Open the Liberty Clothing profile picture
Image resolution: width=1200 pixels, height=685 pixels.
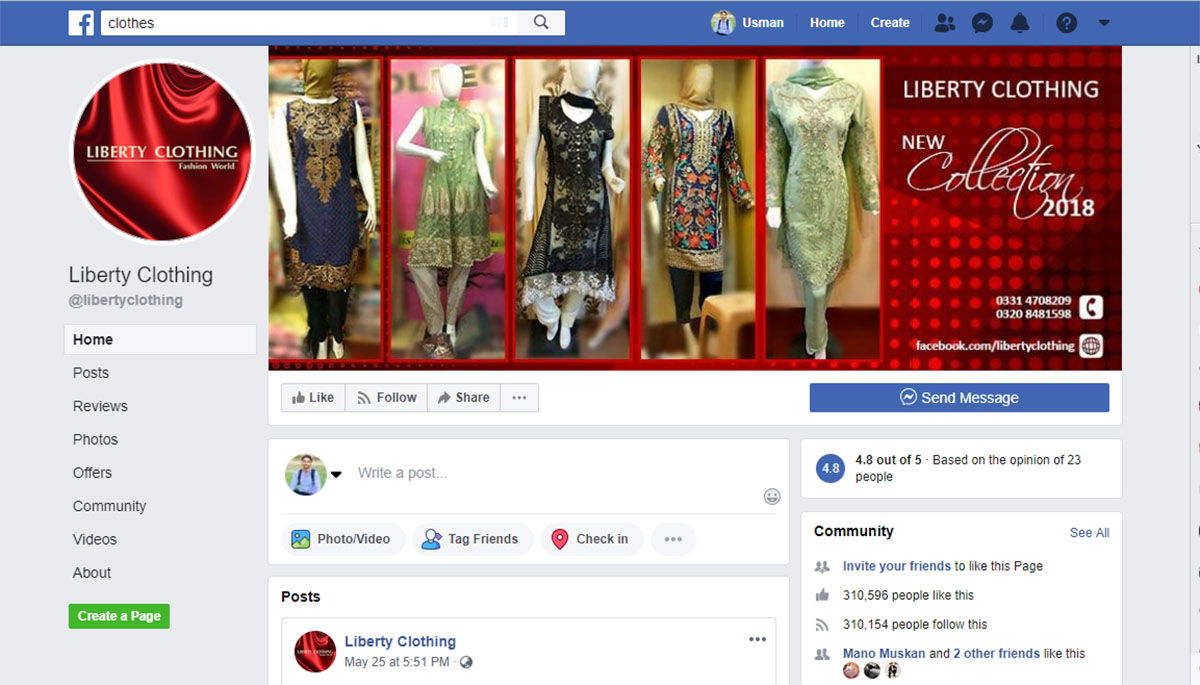pos(162,151)
